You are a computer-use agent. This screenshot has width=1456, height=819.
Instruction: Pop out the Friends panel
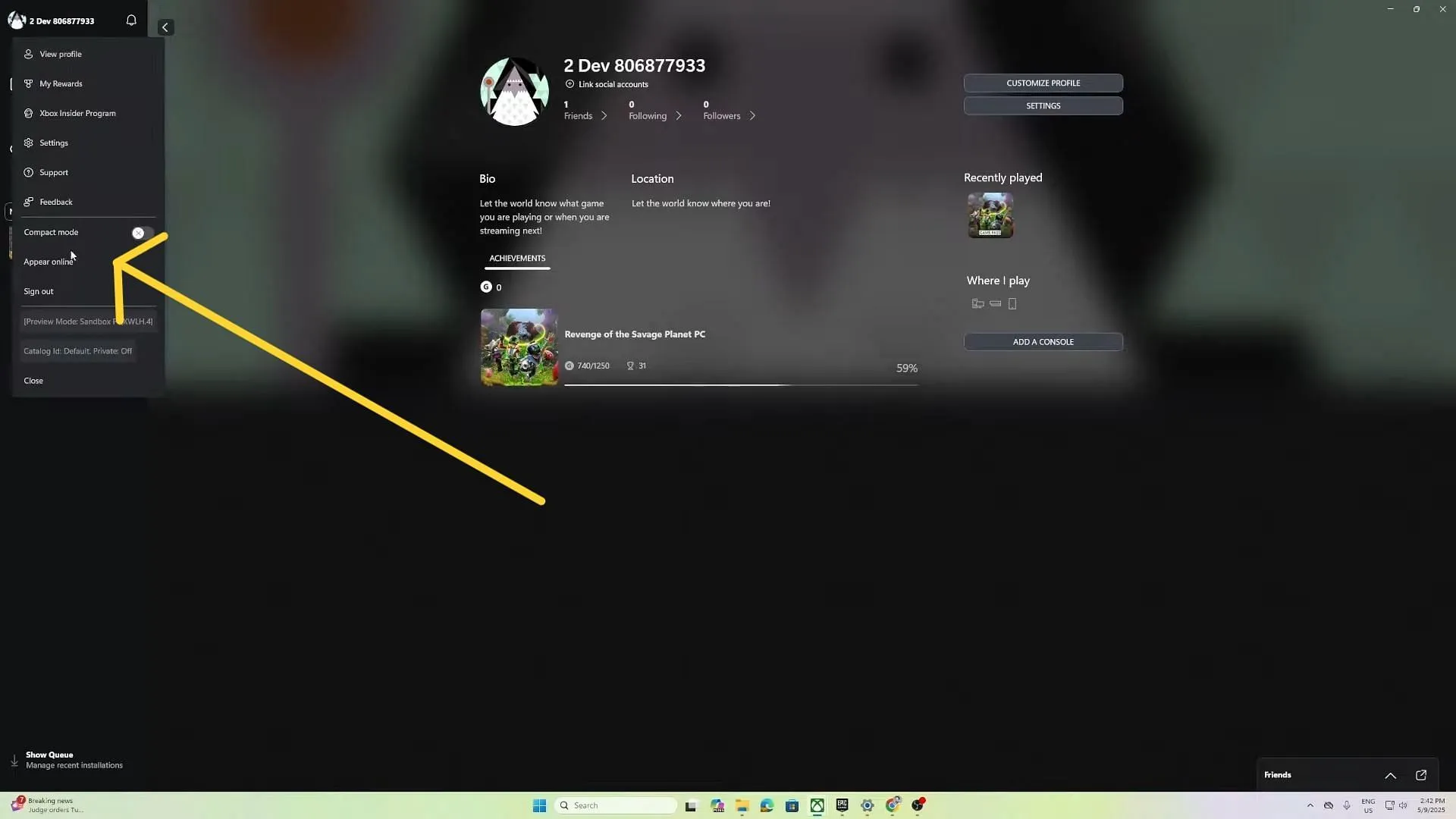click(1421, 775)
